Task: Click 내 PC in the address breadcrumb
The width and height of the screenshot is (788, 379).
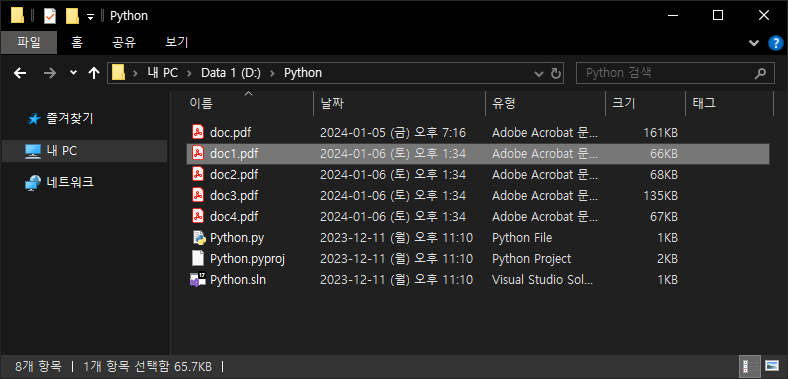Action: tap(162, 73)
